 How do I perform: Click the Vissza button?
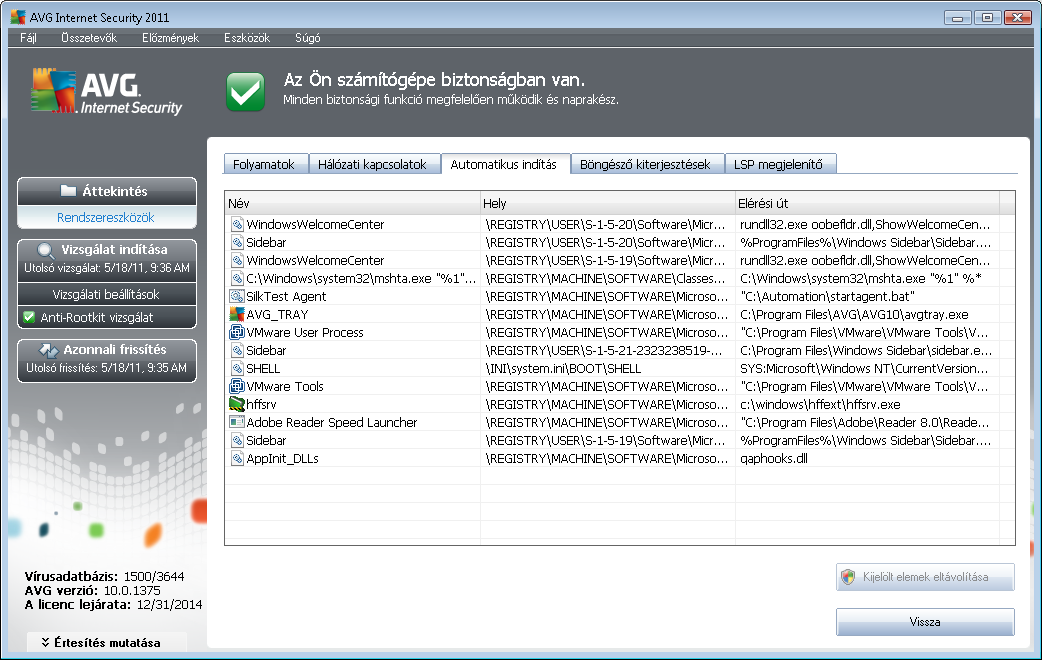pos(925,622)
